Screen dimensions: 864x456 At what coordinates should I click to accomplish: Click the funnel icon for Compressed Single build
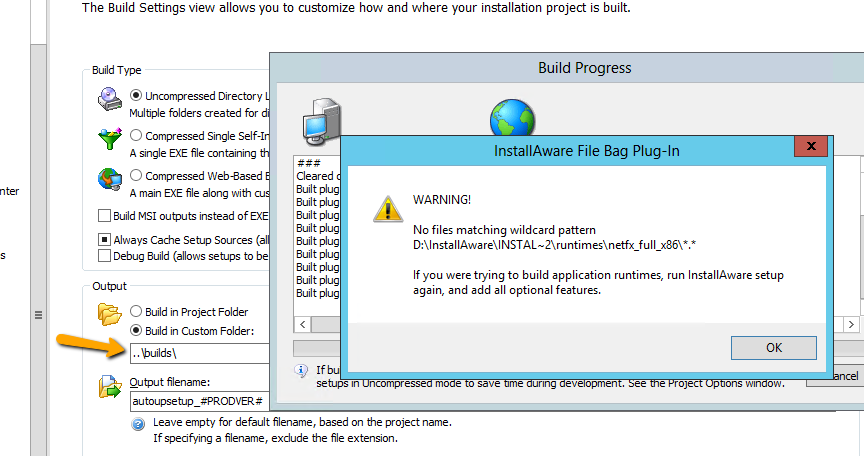click(x=110, y=138)
